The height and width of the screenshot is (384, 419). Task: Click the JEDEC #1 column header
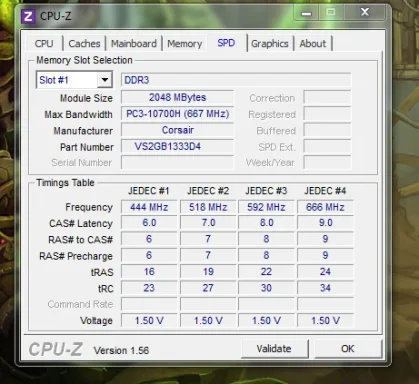coord(149,191)
